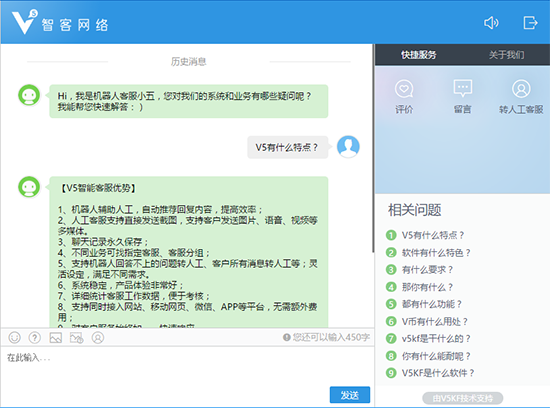Select related question 你有什么能耐呢？
Screen dimensions: 550x408
coord(428,356)
